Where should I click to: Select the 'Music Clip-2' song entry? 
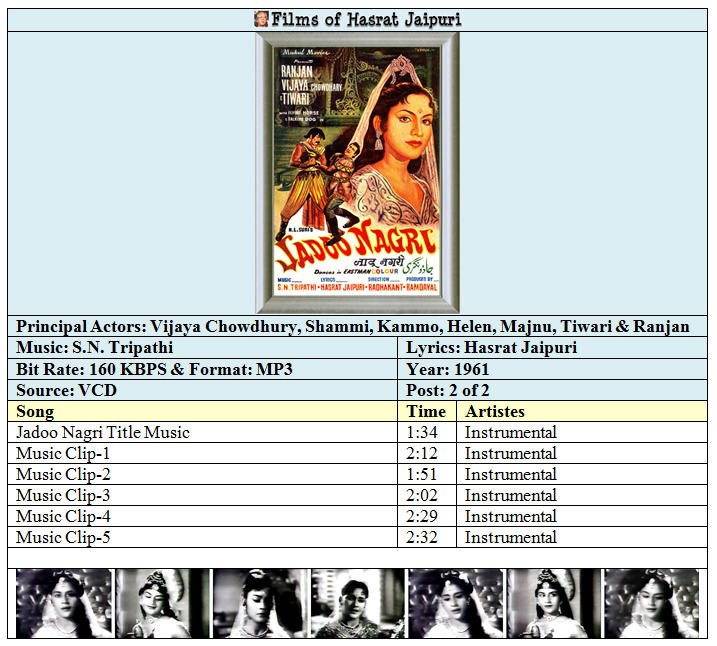coord(63,475)
